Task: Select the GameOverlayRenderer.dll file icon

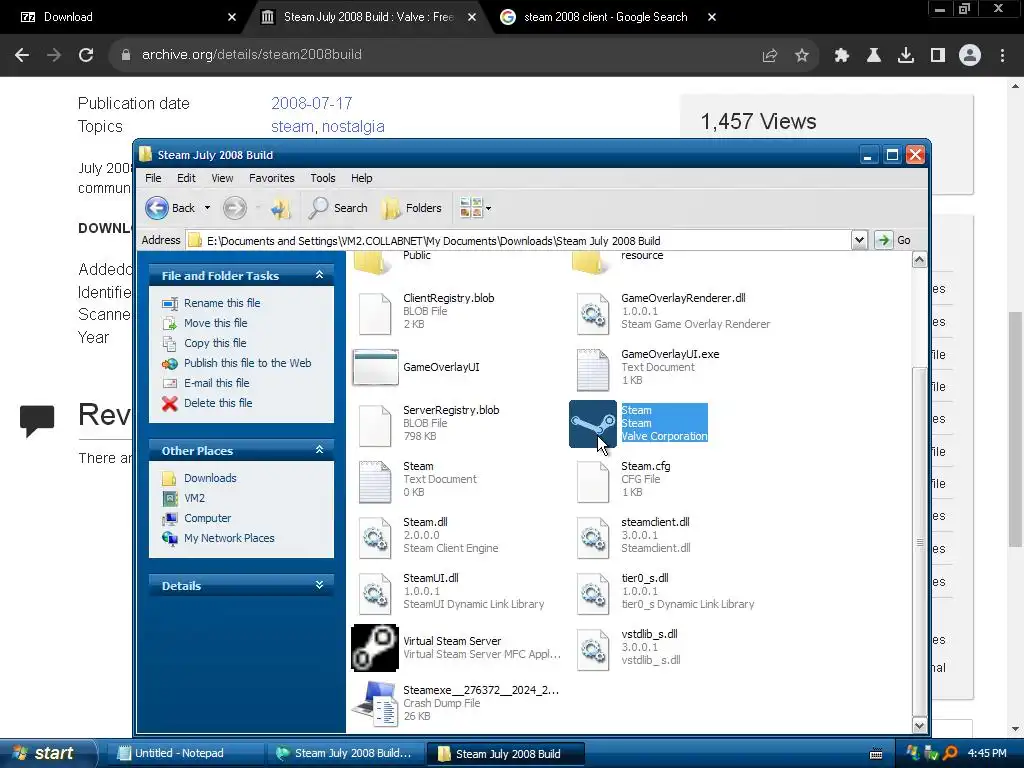Action: pyautogui.click(x=593, y=312)
